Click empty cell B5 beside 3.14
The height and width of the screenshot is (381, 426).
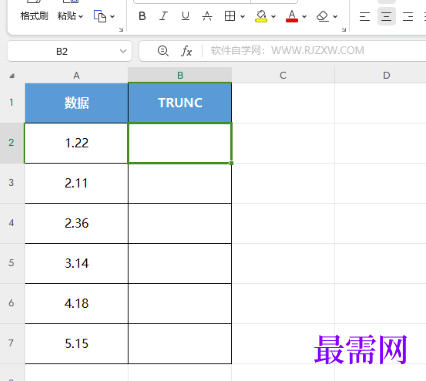[180, 263]
